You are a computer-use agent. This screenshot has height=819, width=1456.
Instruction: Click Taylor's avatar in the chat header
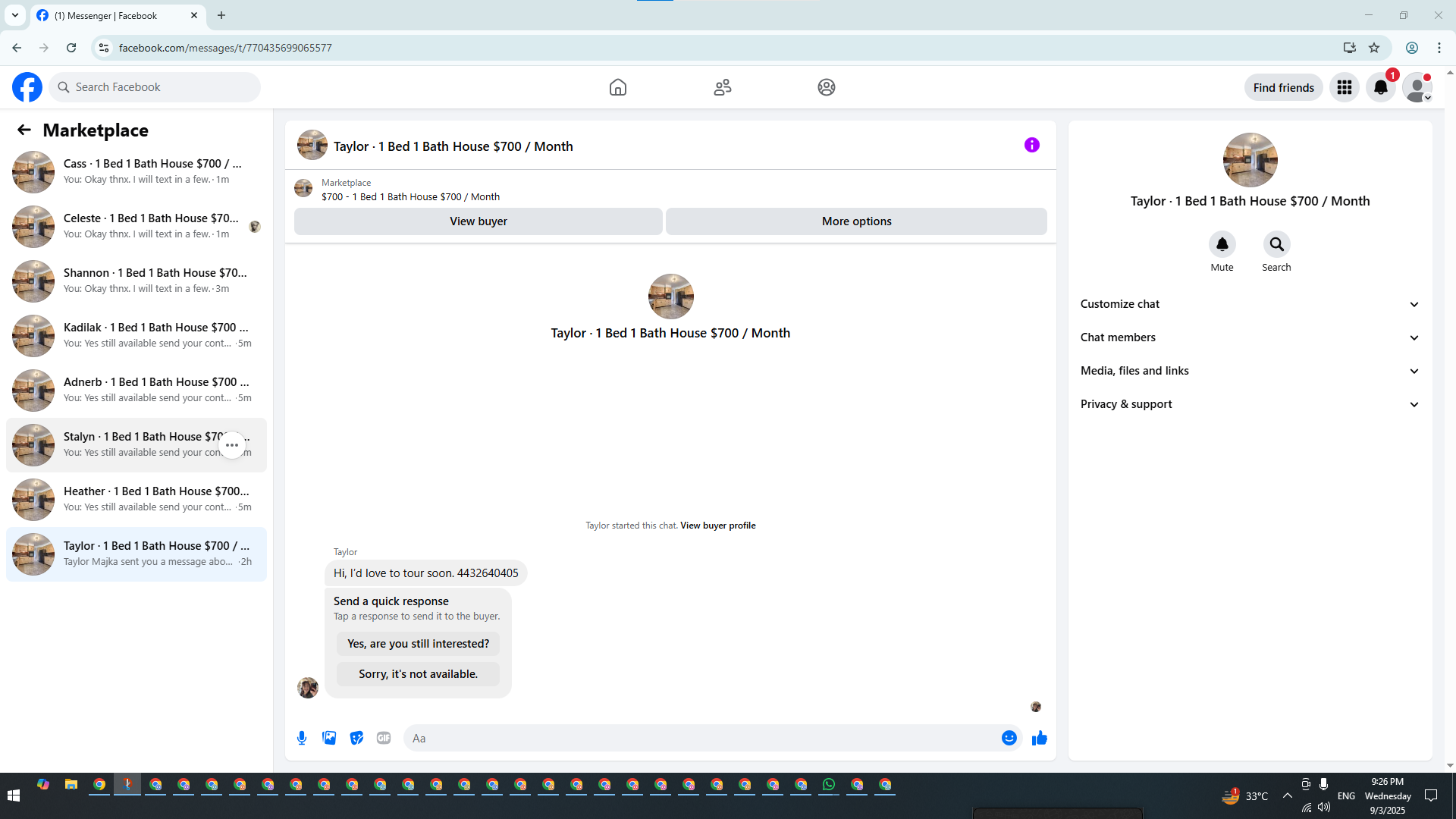tap(312, 146)
